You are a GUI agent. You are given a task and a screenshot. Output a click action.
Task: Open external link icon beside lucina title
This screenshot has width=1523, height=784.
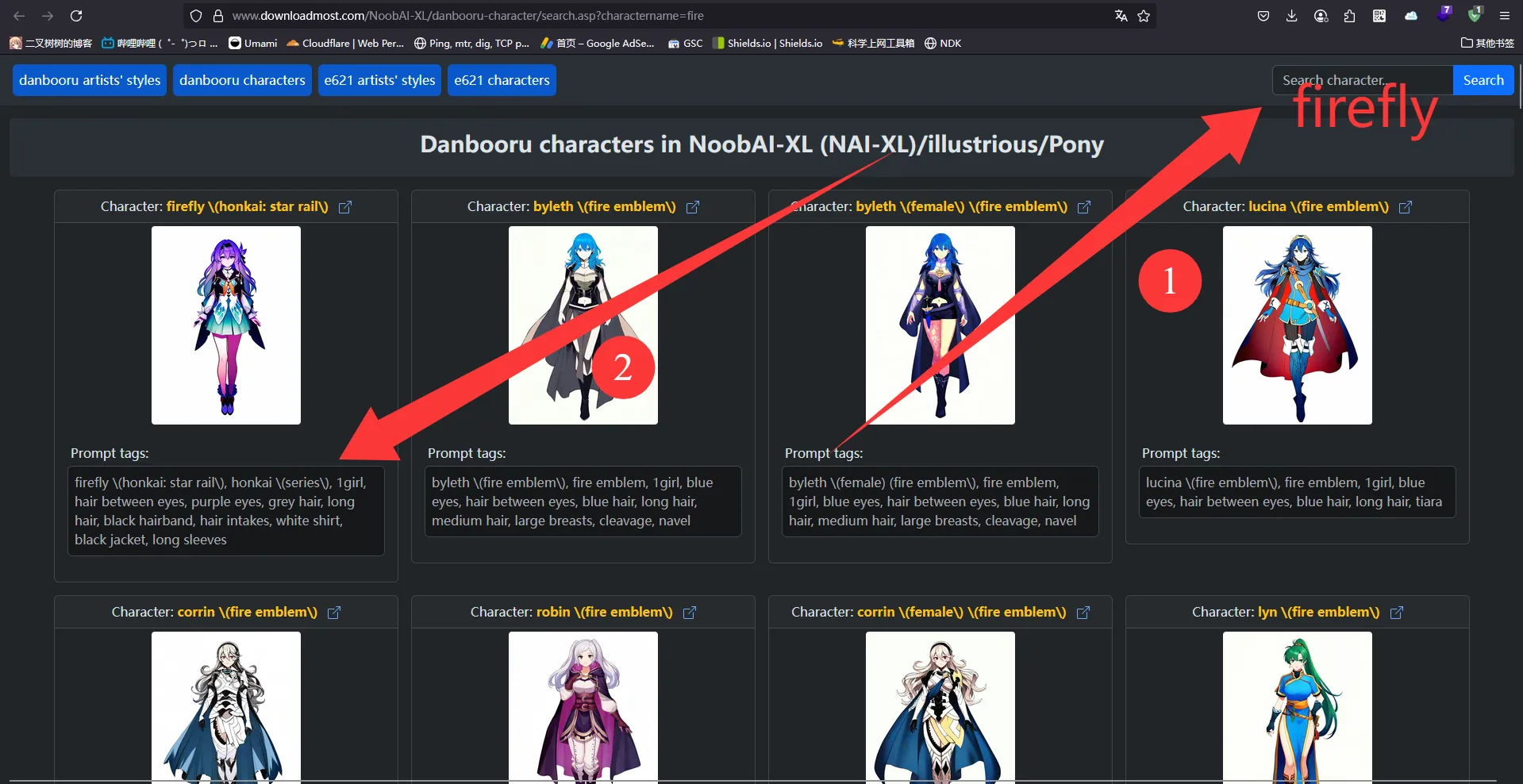point(1406,207)
